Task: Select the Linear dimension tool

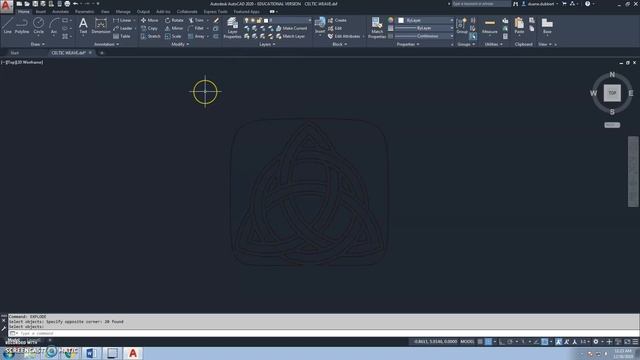Action: coord(122,20)
